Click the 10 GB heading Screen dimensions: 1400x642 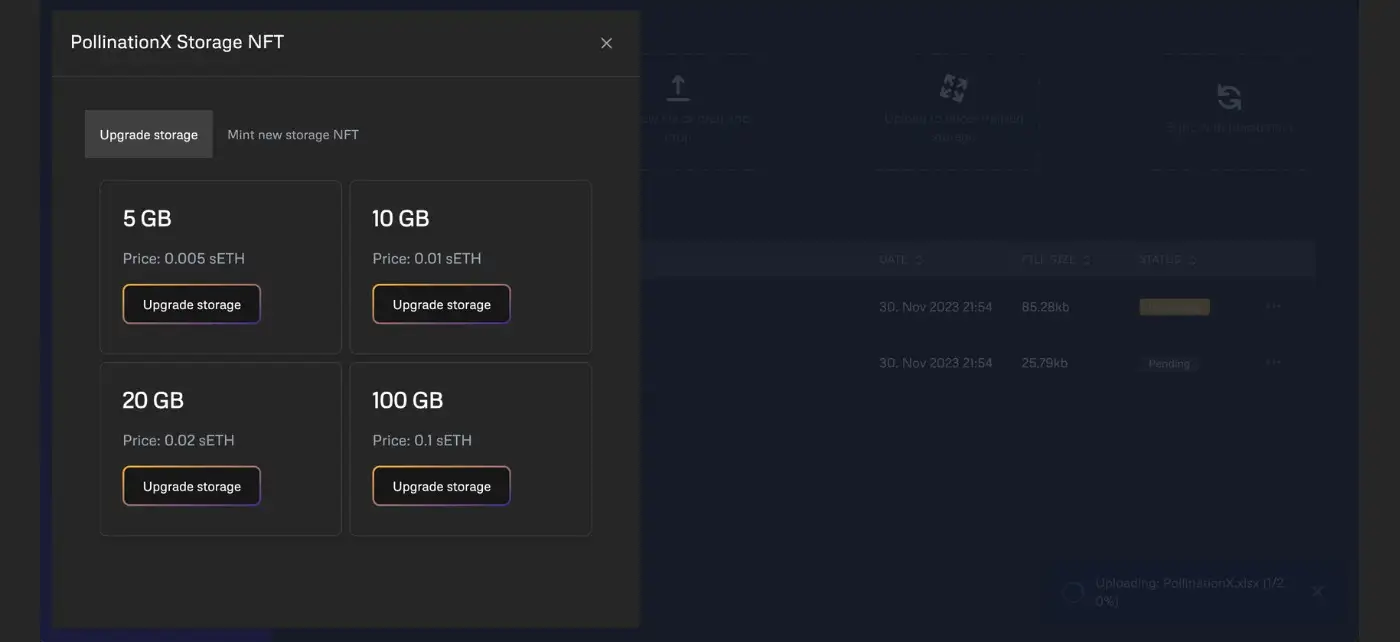tap(401, 218)
